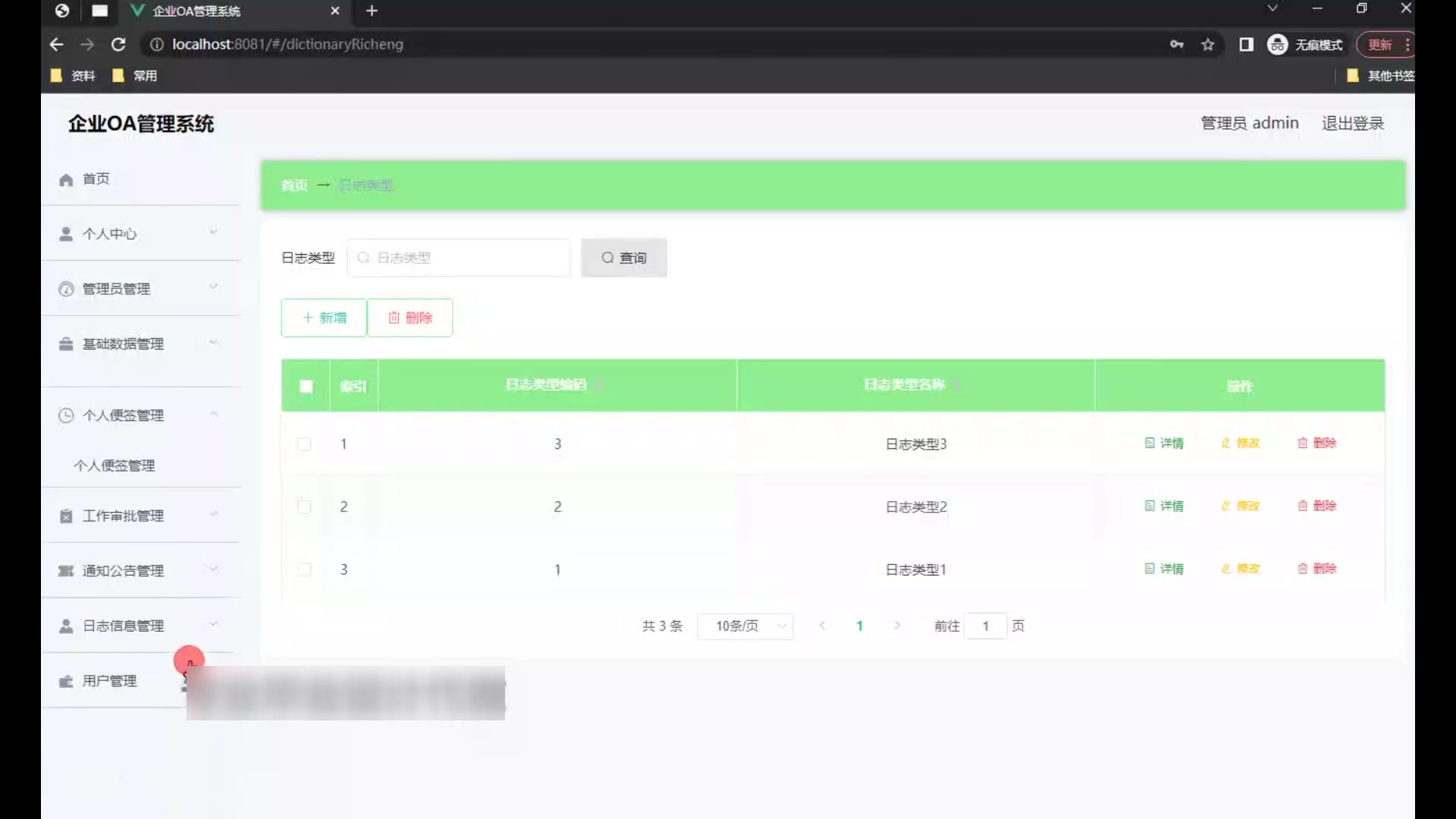Open the 10条/页 page size dropdown
1456x819 pixels.
click(745, 626)
